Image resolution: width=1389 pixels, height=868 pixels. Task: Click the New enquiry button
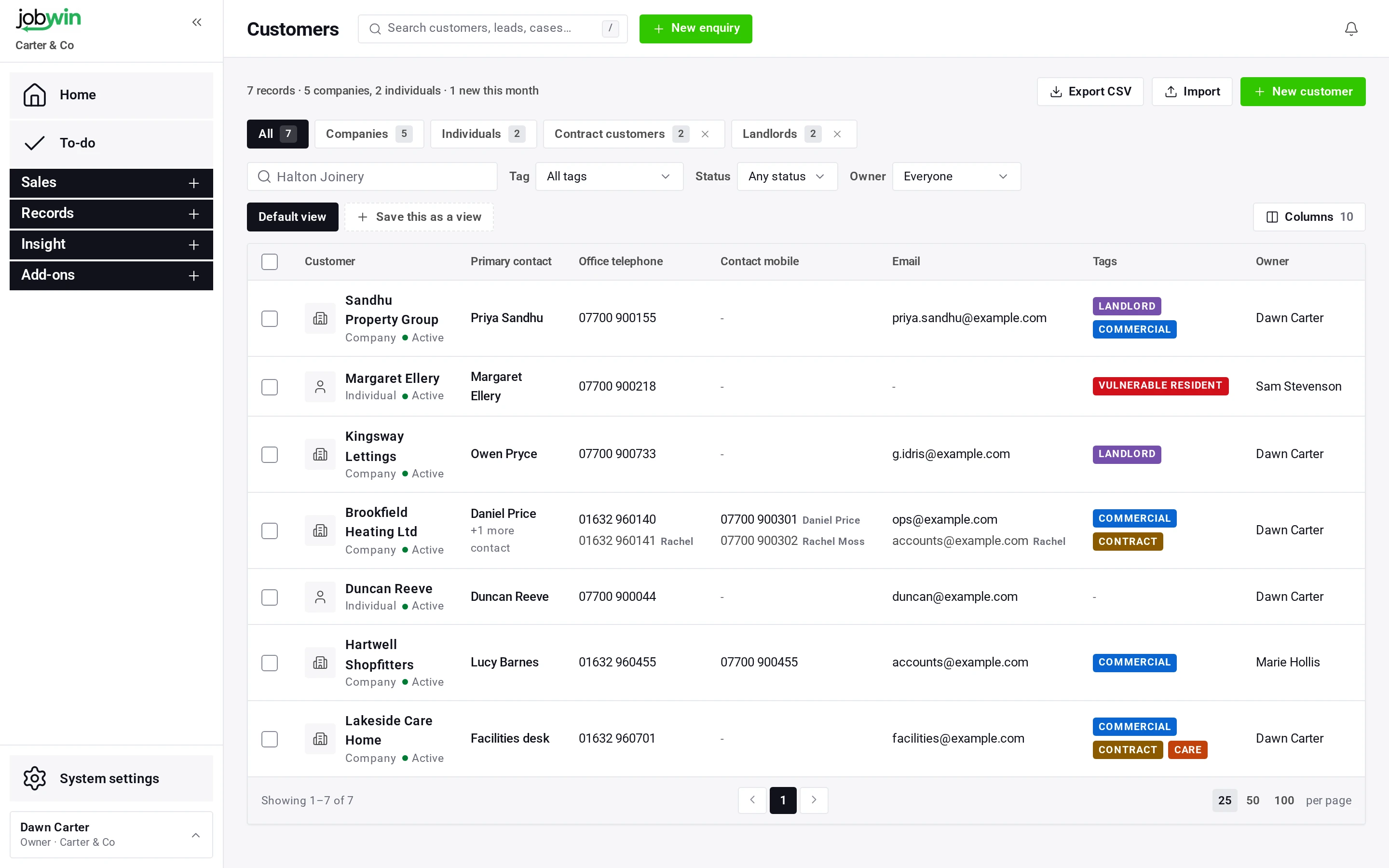click(x=695, y=29)
